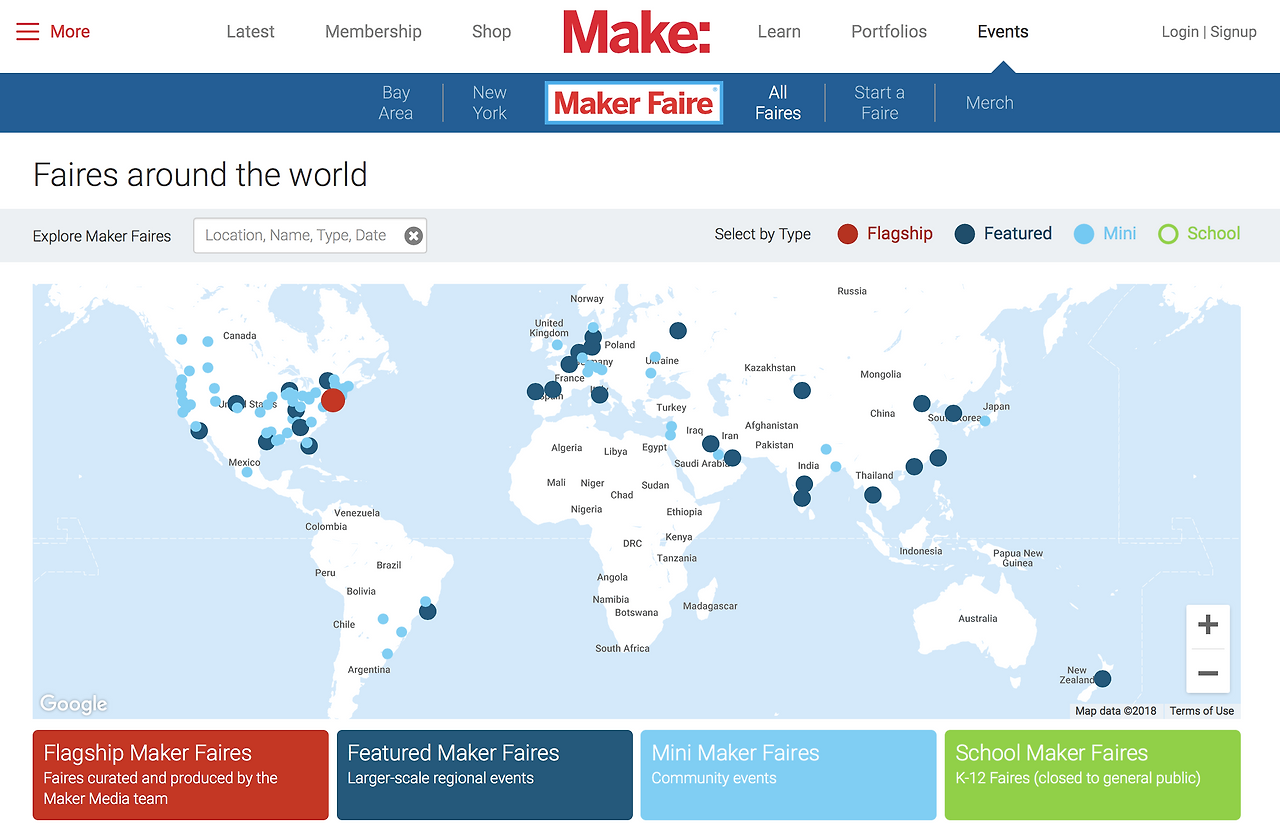Open the Merch tab
The width and height of the screenshot is (1280, 830).
click(990, 103)
